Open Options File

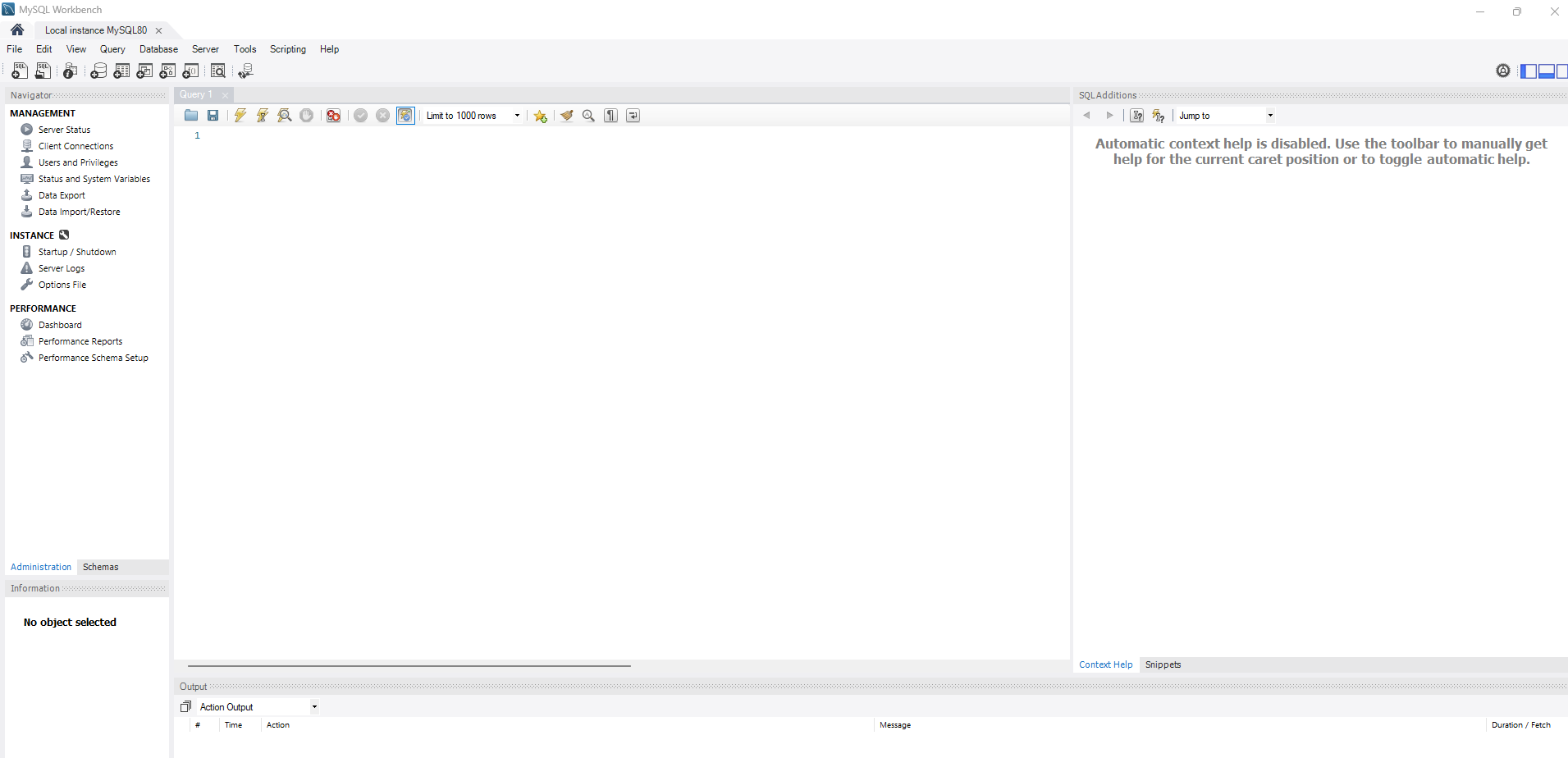(62, 285)
